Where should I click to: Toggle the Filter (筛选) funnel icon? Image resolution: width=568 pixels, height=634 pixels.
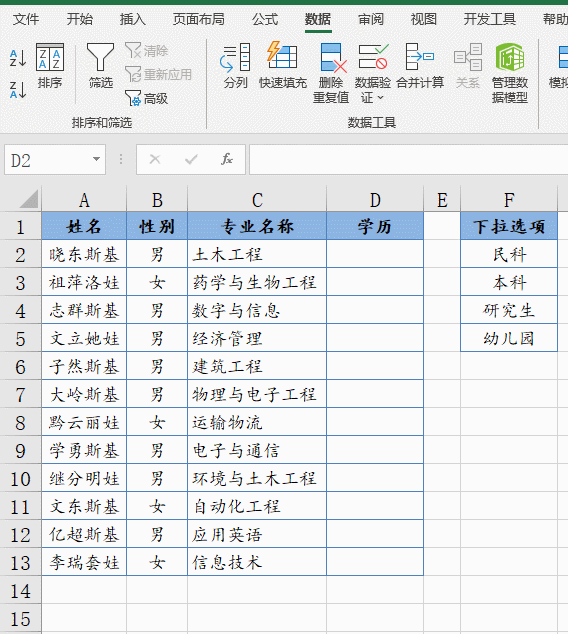point(100,66)
